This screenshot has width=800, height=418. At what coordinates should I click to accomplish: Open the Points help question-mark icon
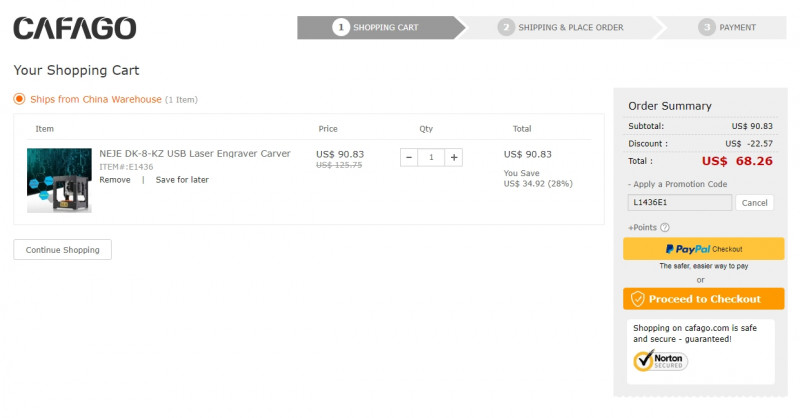(665, 228)
